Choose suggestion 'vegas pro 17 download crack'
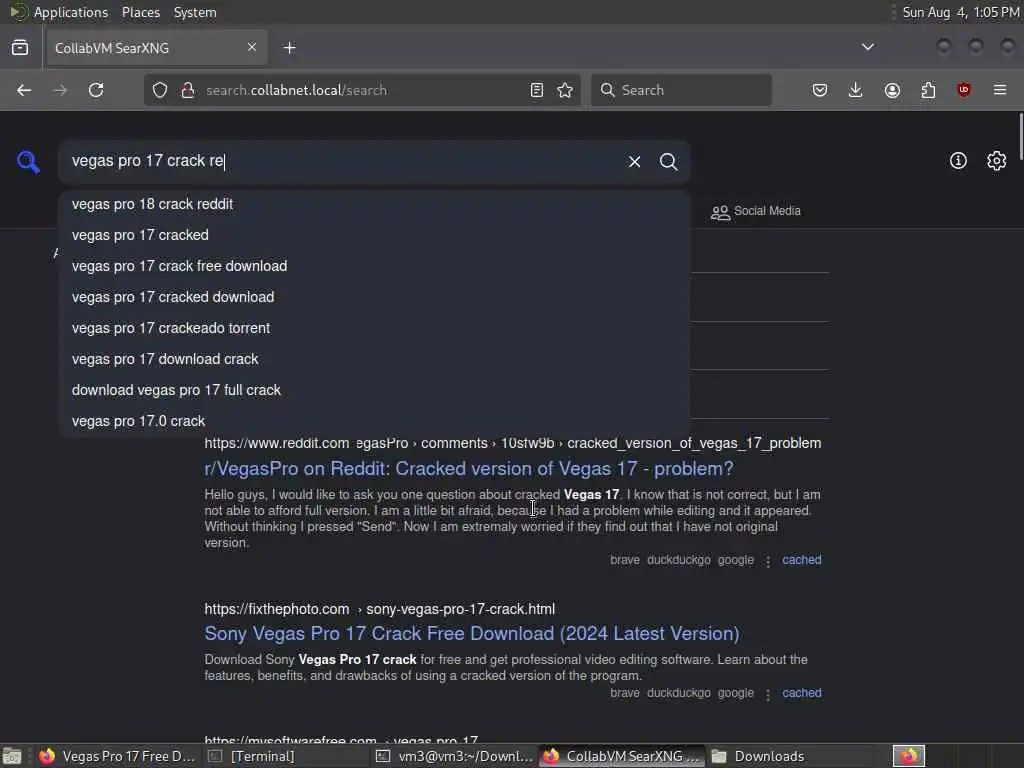Viewport: 1024px width, 768px height. pos(374,359)
